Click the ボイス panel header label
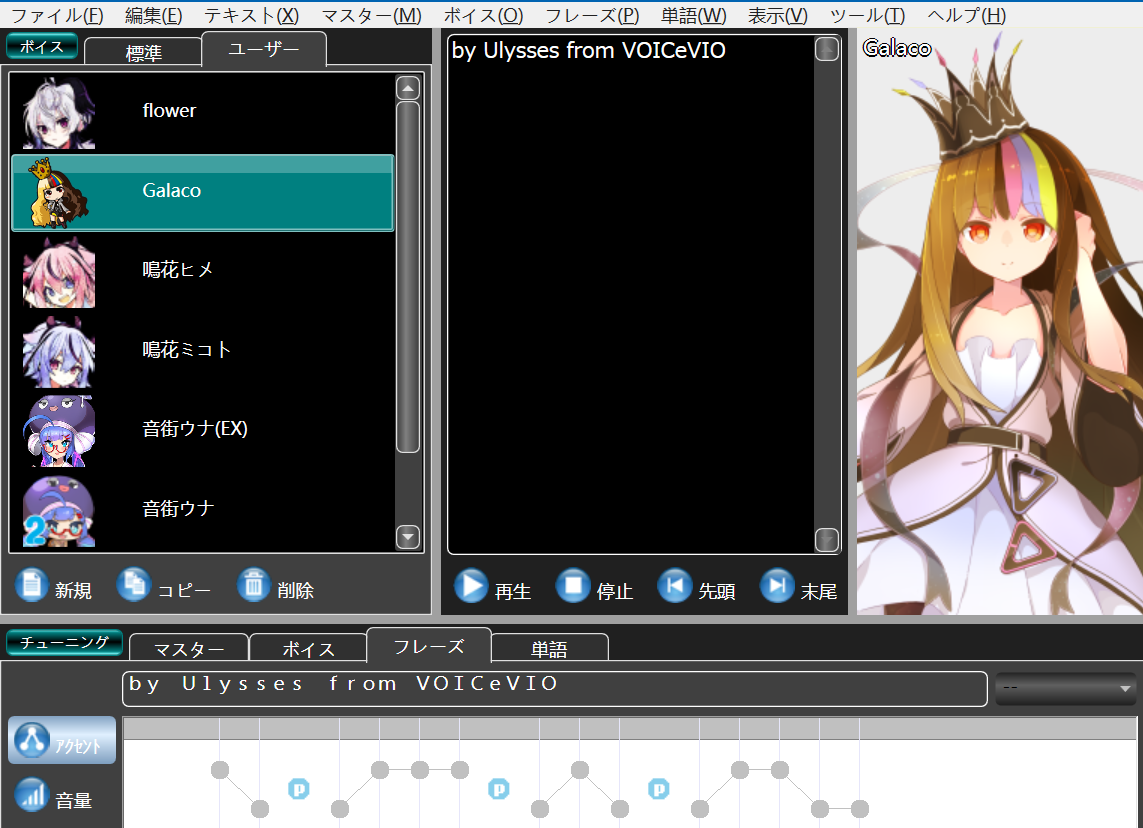This screenshot has width=1143, height=828. coord(42,46)
